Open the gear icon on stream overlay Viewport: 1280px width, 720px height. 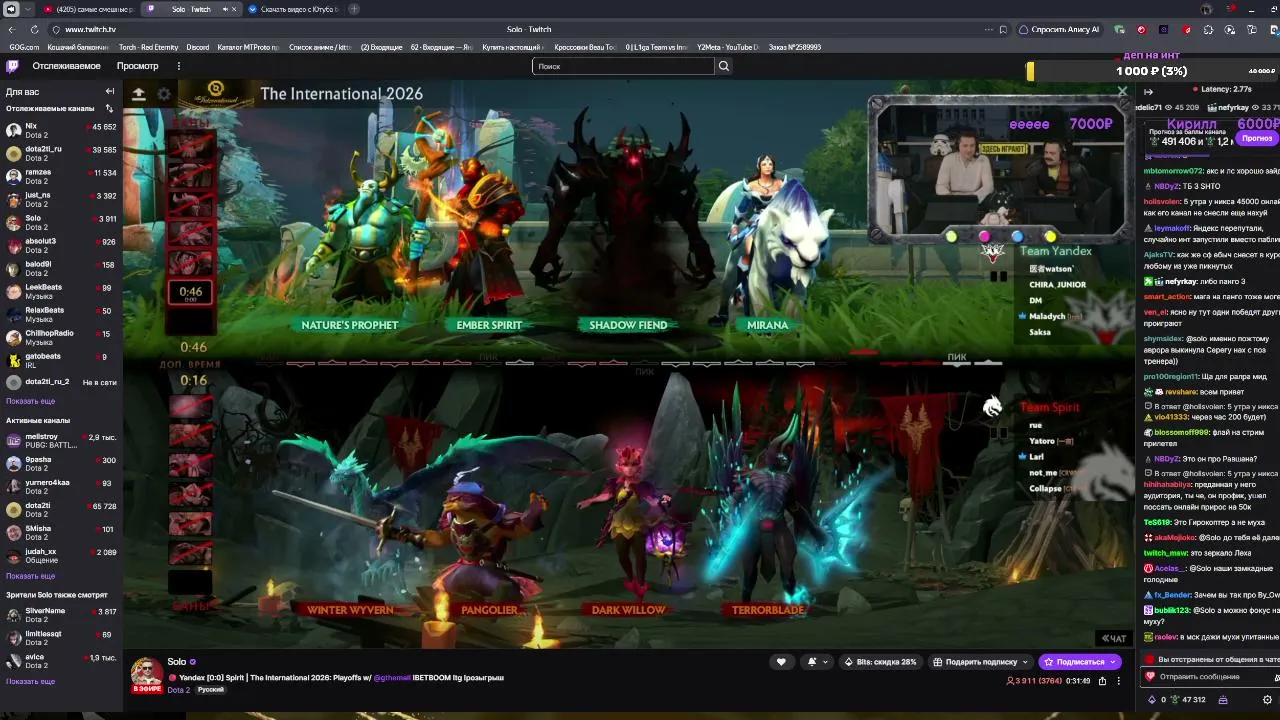click(164, 94)
